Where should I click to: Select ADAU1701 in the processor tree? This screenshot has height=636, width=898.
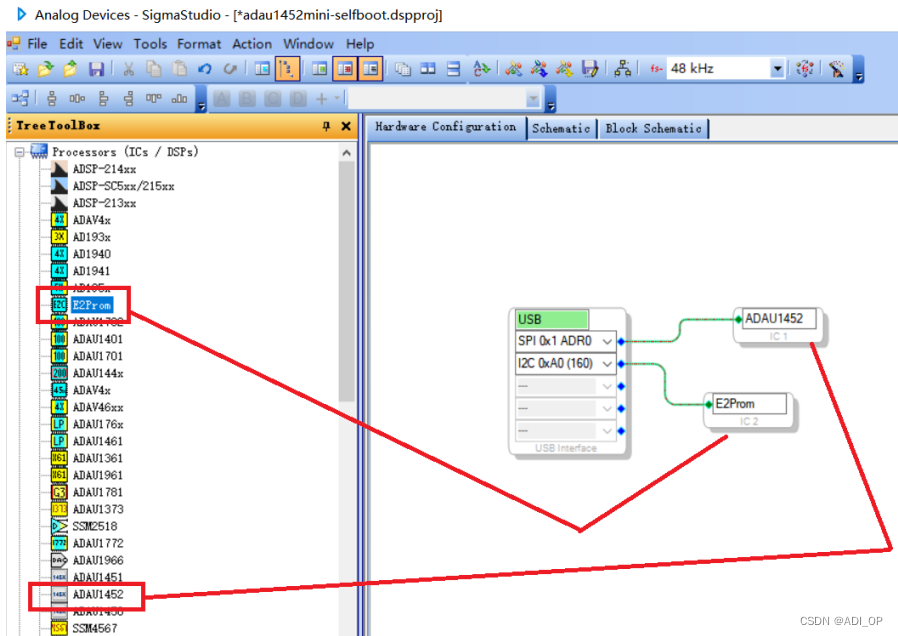tap(97, 356)
